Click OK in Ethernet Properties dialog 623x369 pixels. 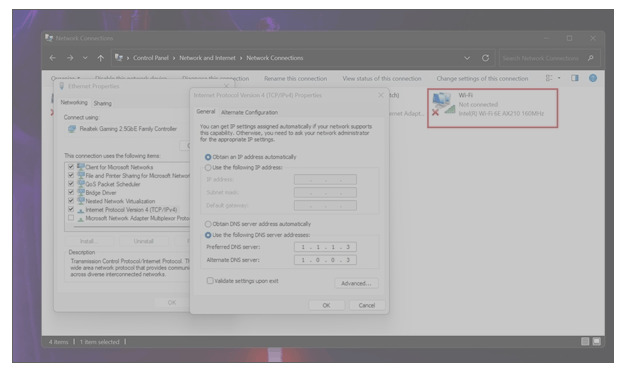point(172,303)
